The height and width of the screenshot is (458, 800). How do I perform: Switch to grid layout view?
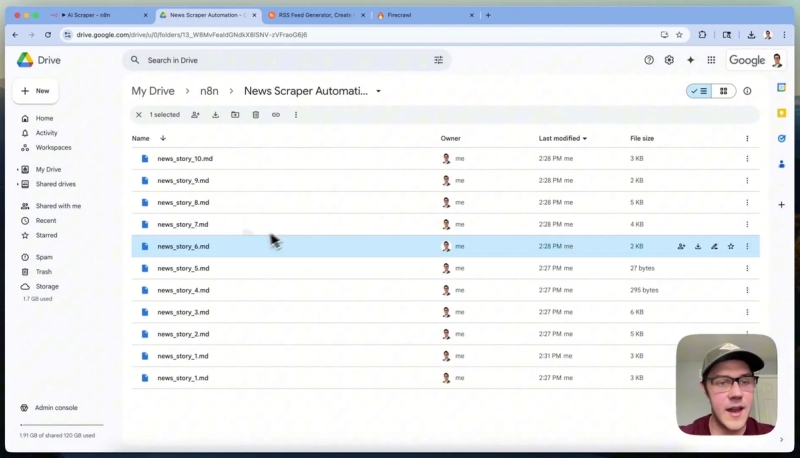point(723,91)
